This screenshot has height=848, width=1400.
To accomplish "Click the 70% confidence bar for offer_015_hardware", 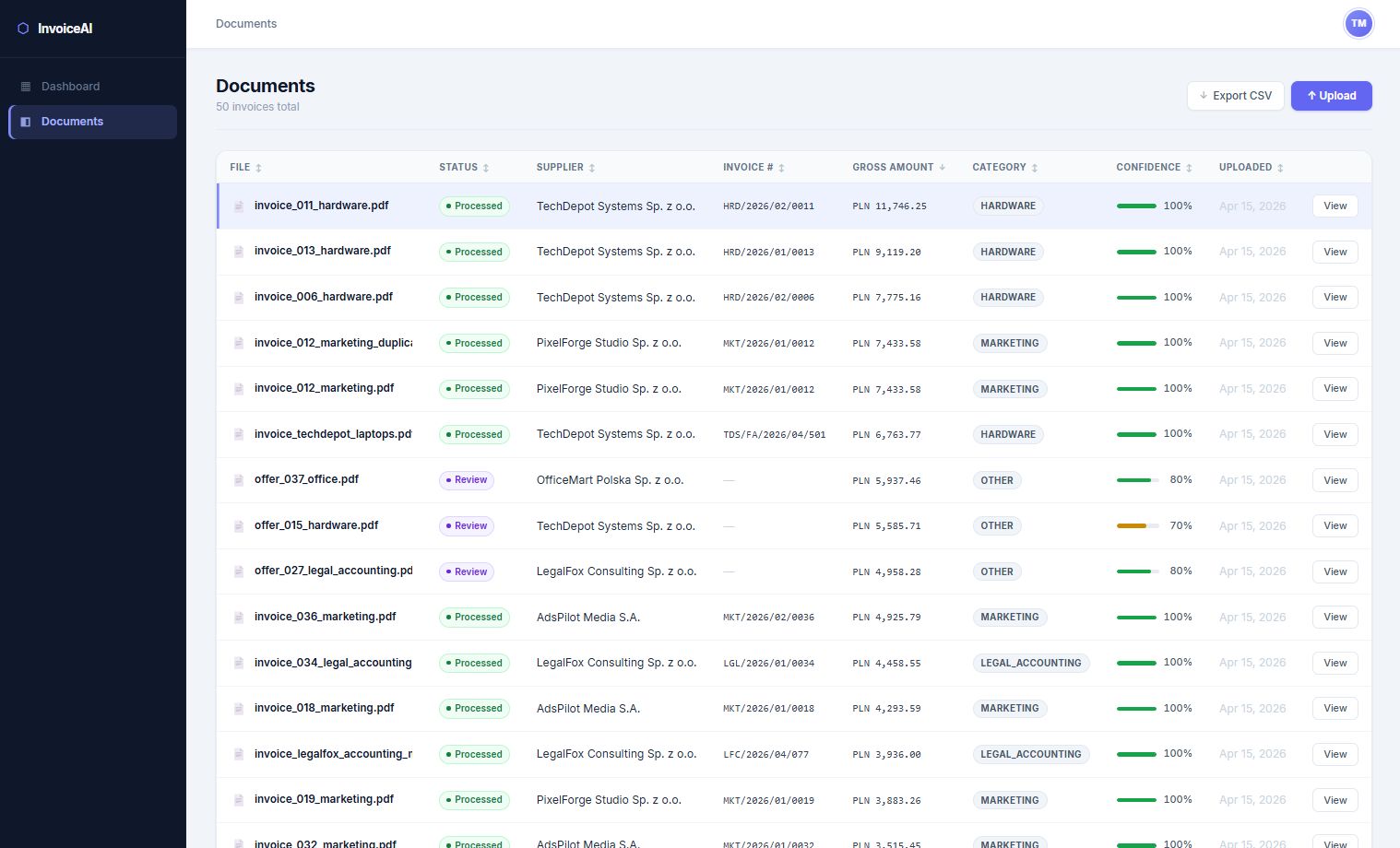I will point(1136,526).
